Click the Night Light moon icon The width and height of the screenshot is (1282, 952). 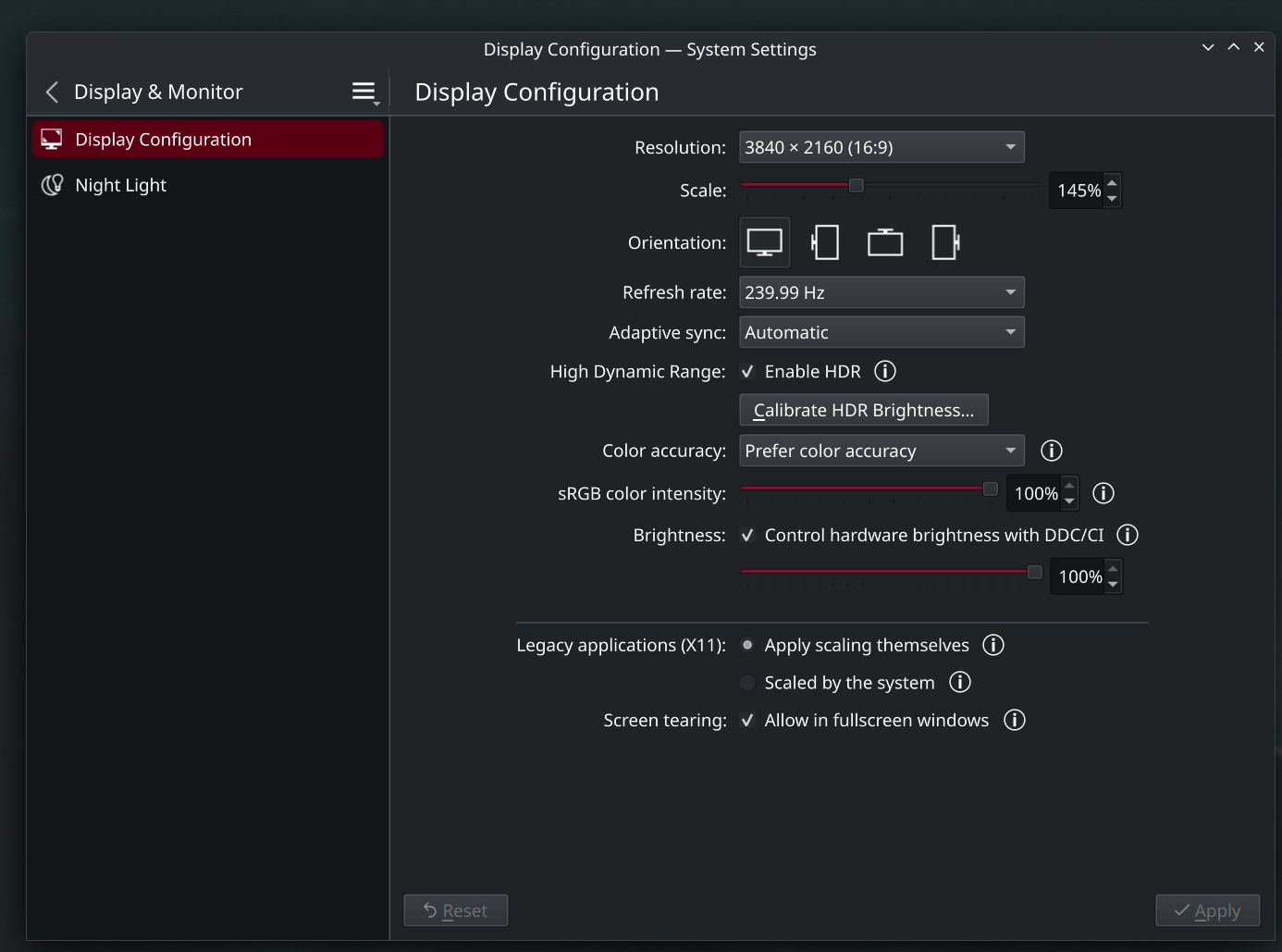(52, 185)
